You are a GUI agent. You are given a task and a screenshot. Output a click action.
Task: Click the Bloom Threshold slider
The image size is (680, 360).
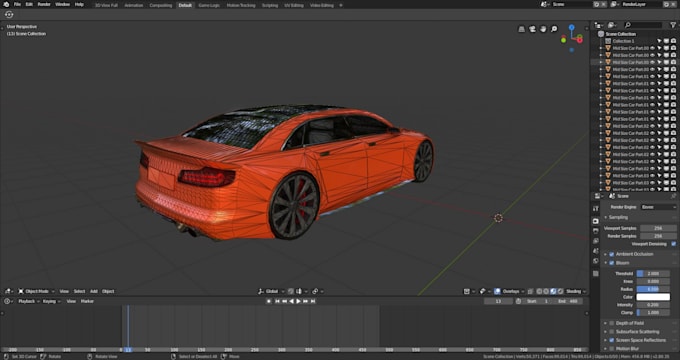coord(653,274)
